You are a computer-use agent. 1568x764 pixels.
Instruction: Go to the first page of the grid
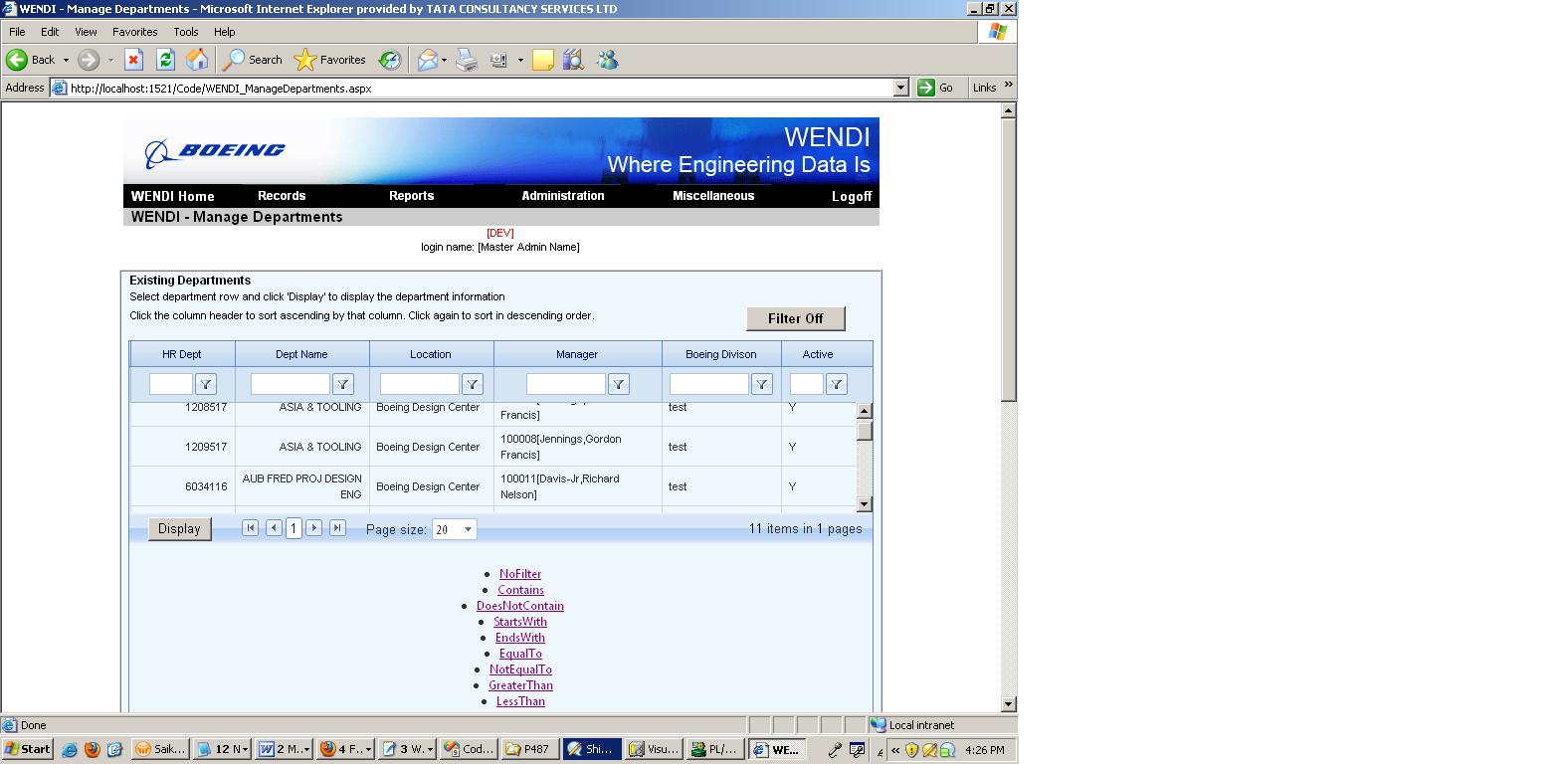click(250, 528)
